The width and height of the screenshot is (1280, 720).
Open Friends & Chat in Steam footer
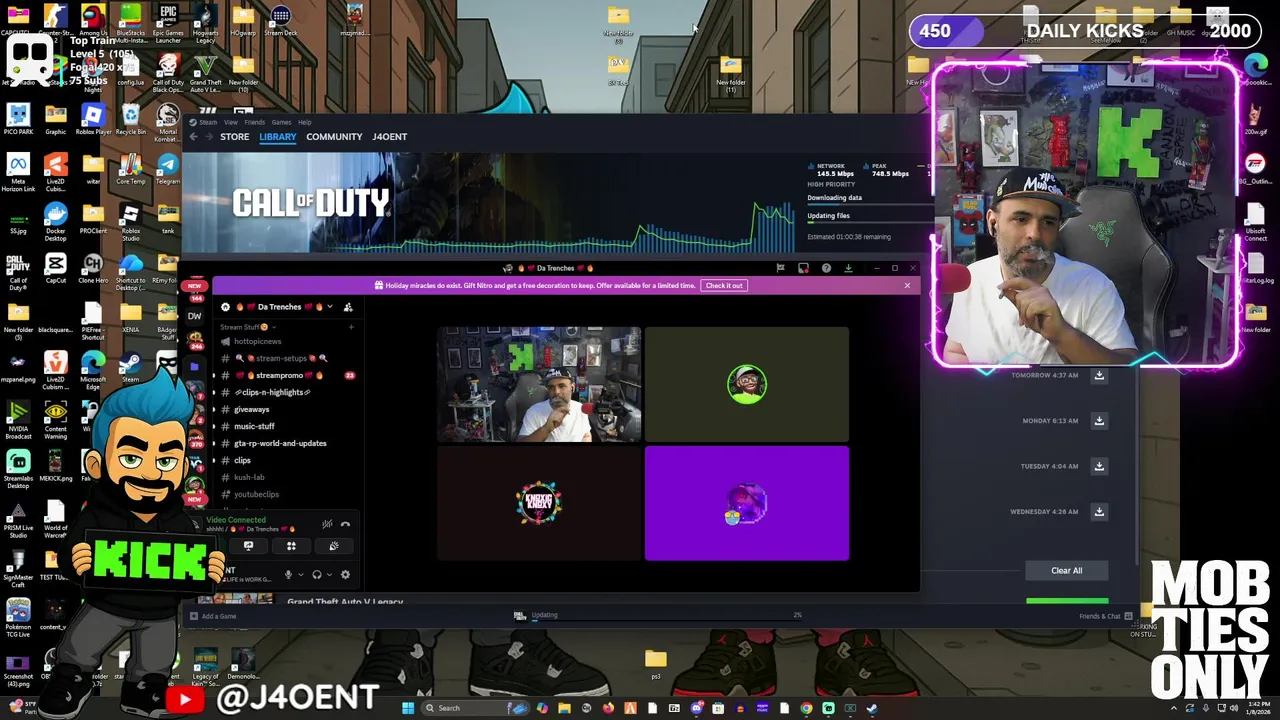[1106, 616]
